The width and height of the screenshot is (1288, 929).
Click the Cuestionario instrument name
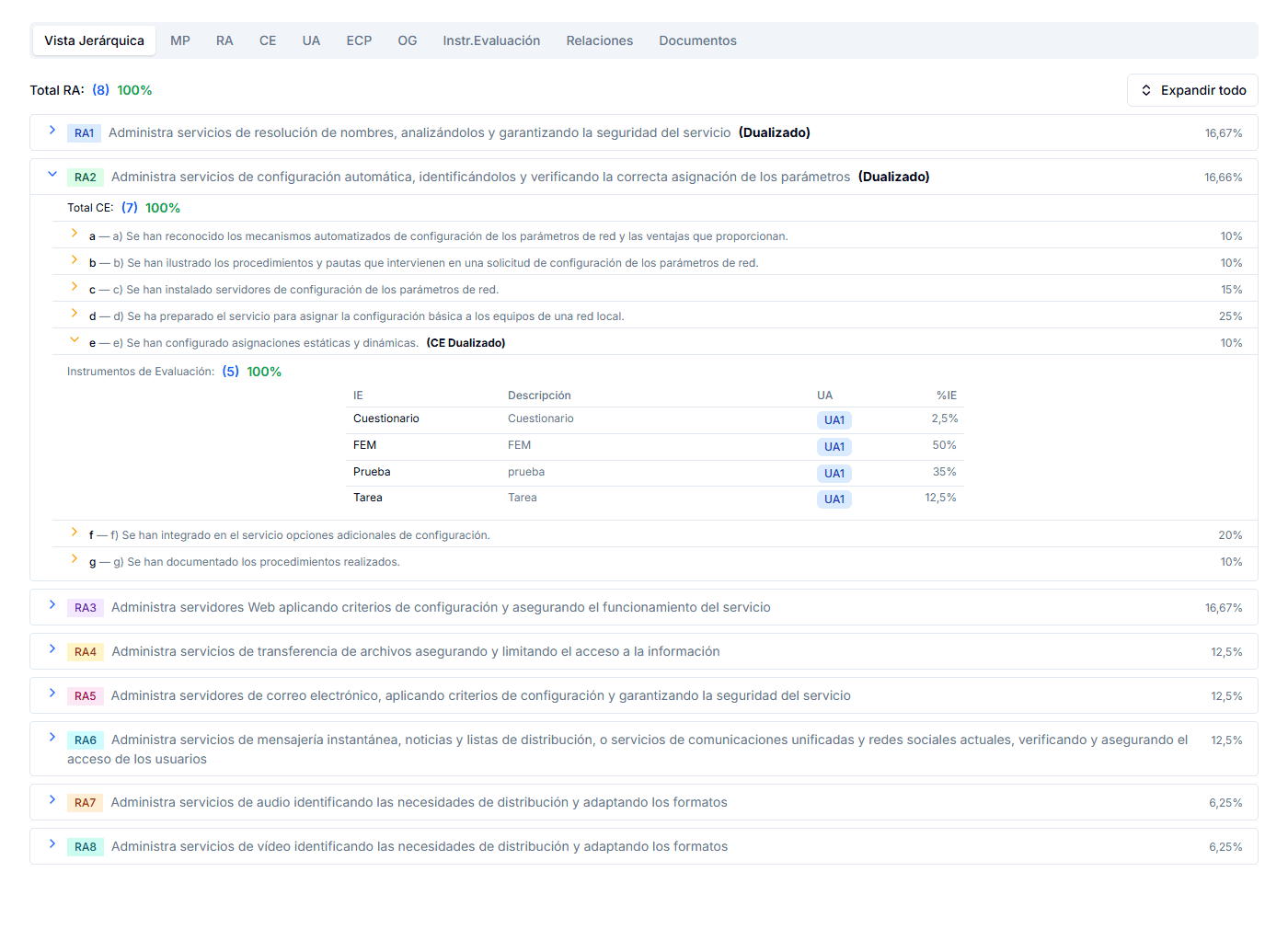click(x=386, y=419)
